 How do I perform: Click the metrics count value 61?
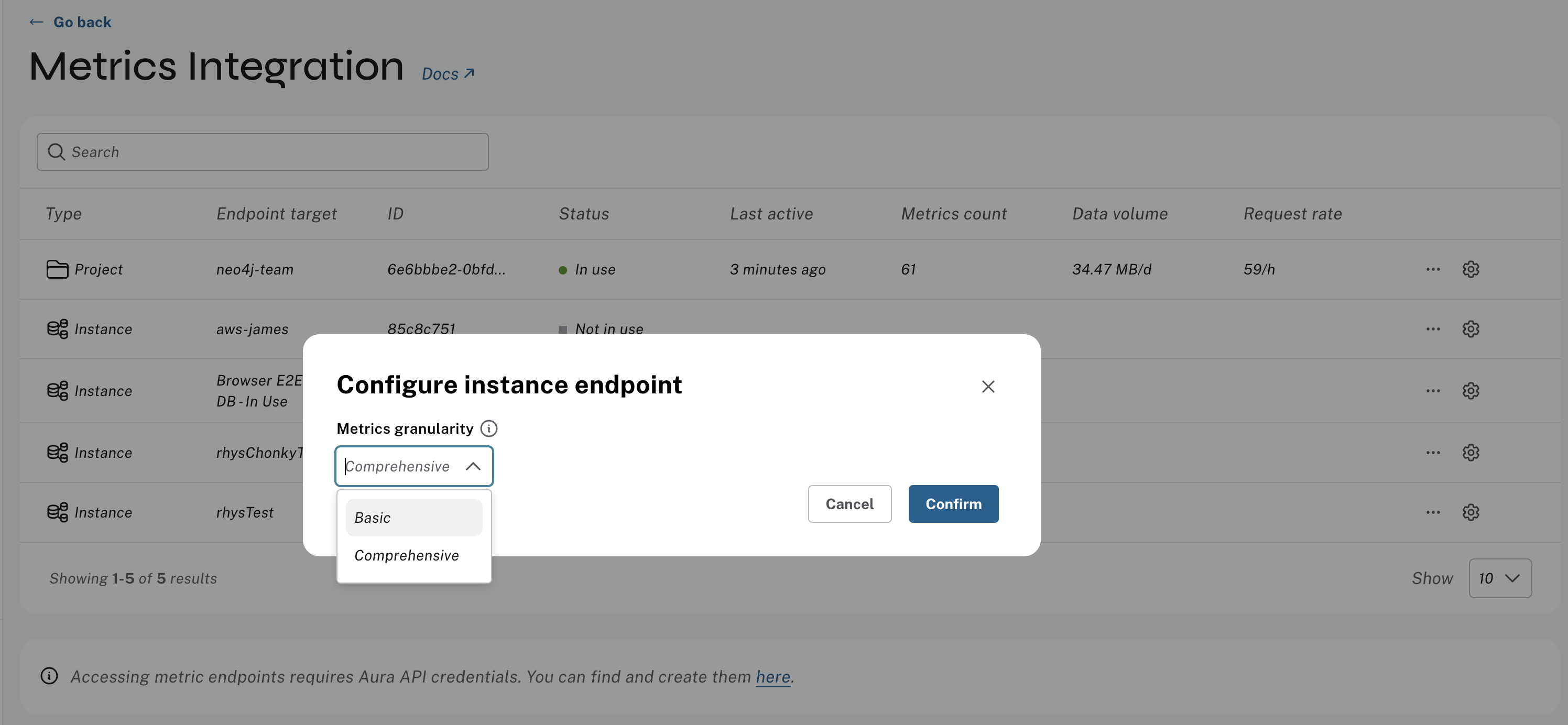[x=908, y=269]
